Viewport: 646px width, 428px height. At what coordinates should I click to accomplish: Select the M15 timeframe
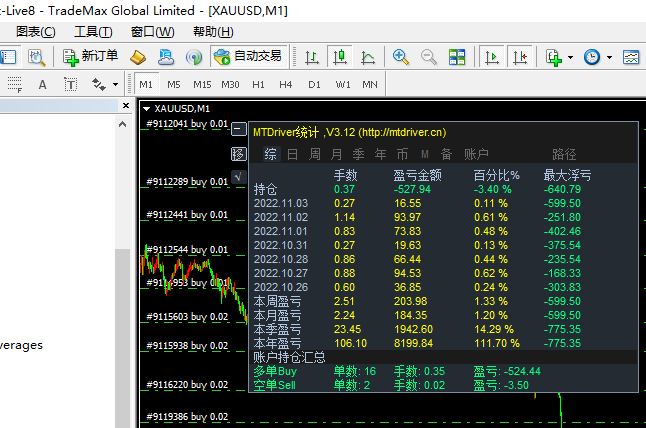point(202,84)
